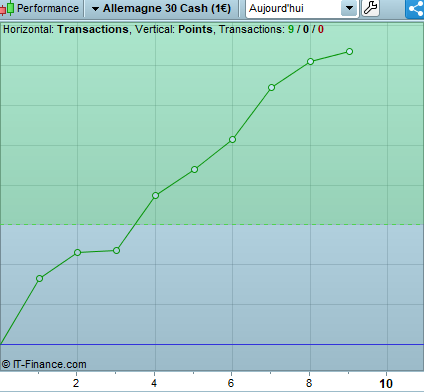Image resolution: width=424 pixels, height=392 pixels.
Task: Click axis label 6
Action: point(231,383)
